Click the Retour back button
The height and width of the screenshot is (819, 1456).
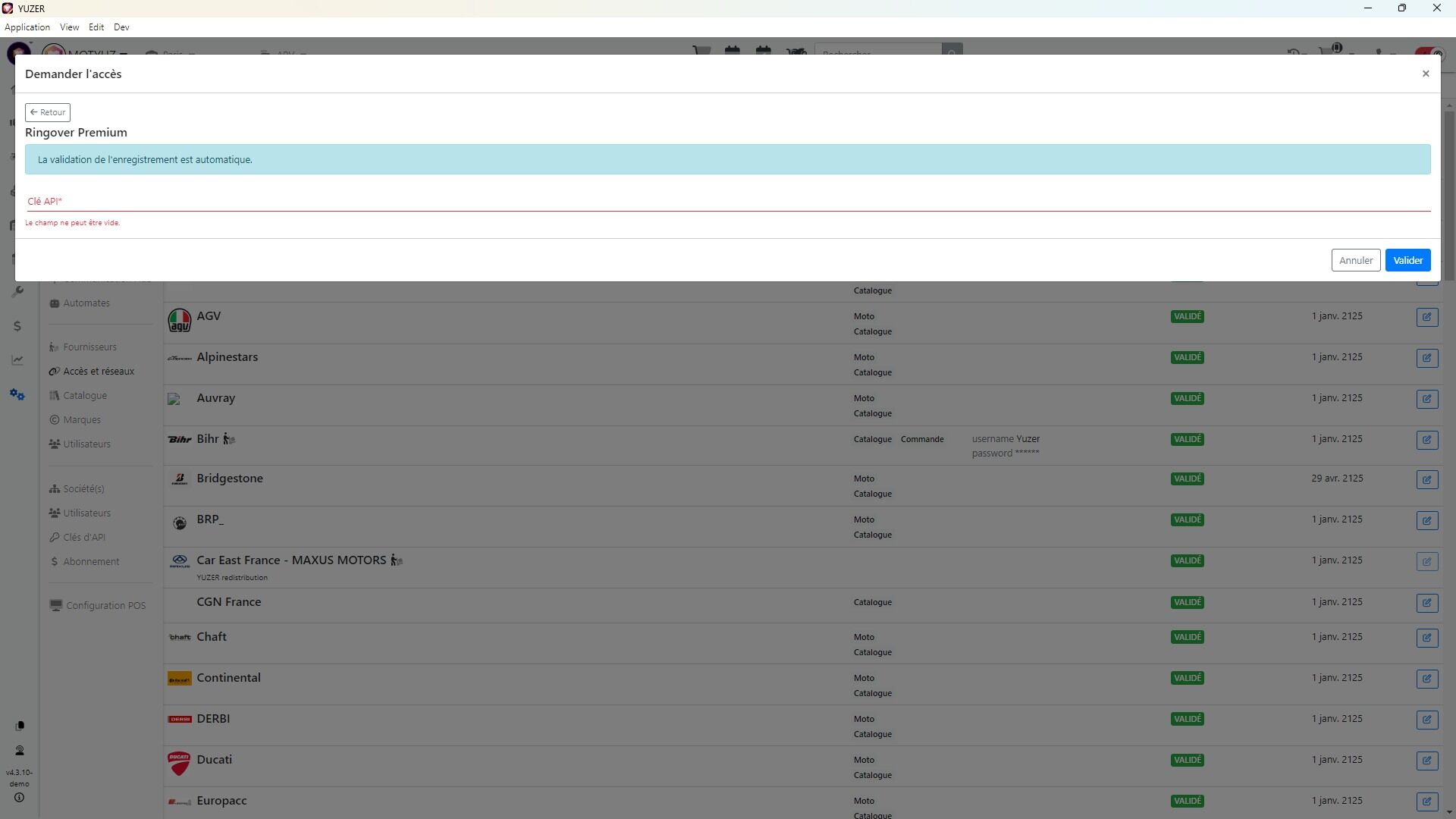(48, 112)
